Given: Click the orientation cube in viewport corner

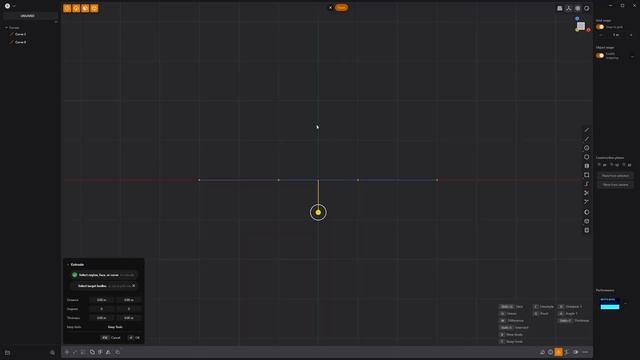Looking at the screenshot, I should [x=581, y=26].
